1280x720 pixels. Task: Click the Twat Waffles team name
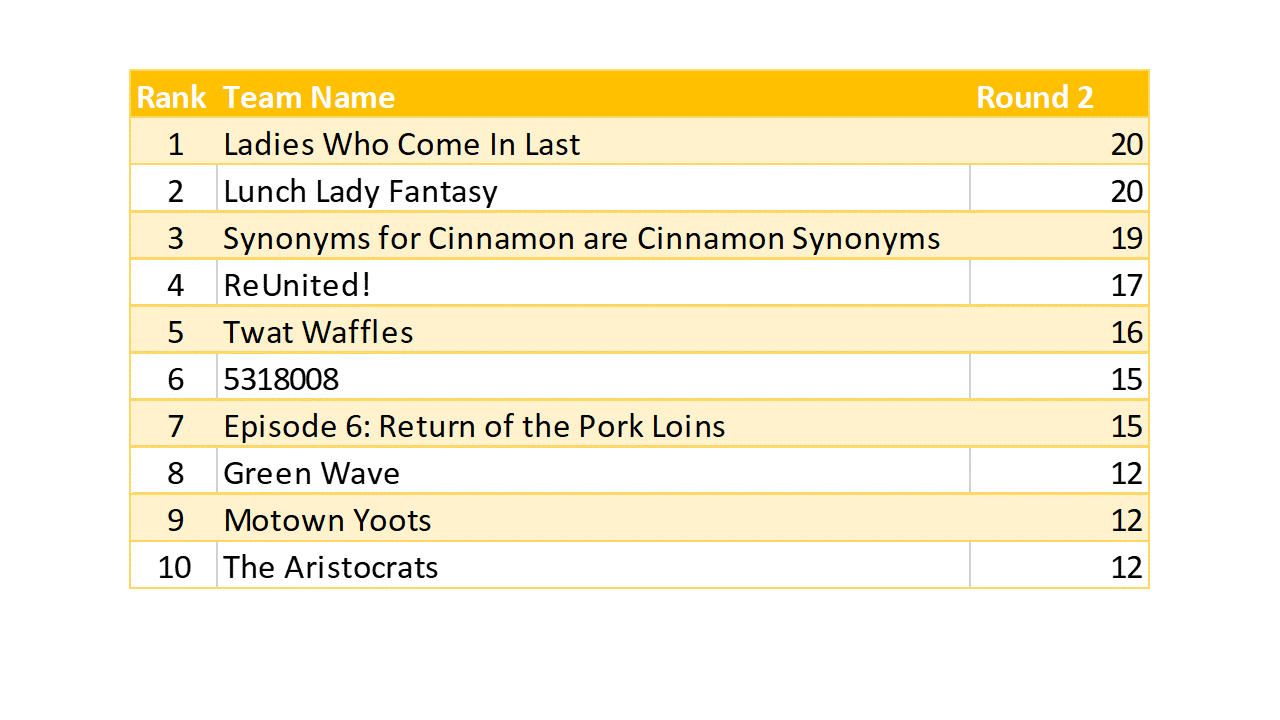pos(318,332)
